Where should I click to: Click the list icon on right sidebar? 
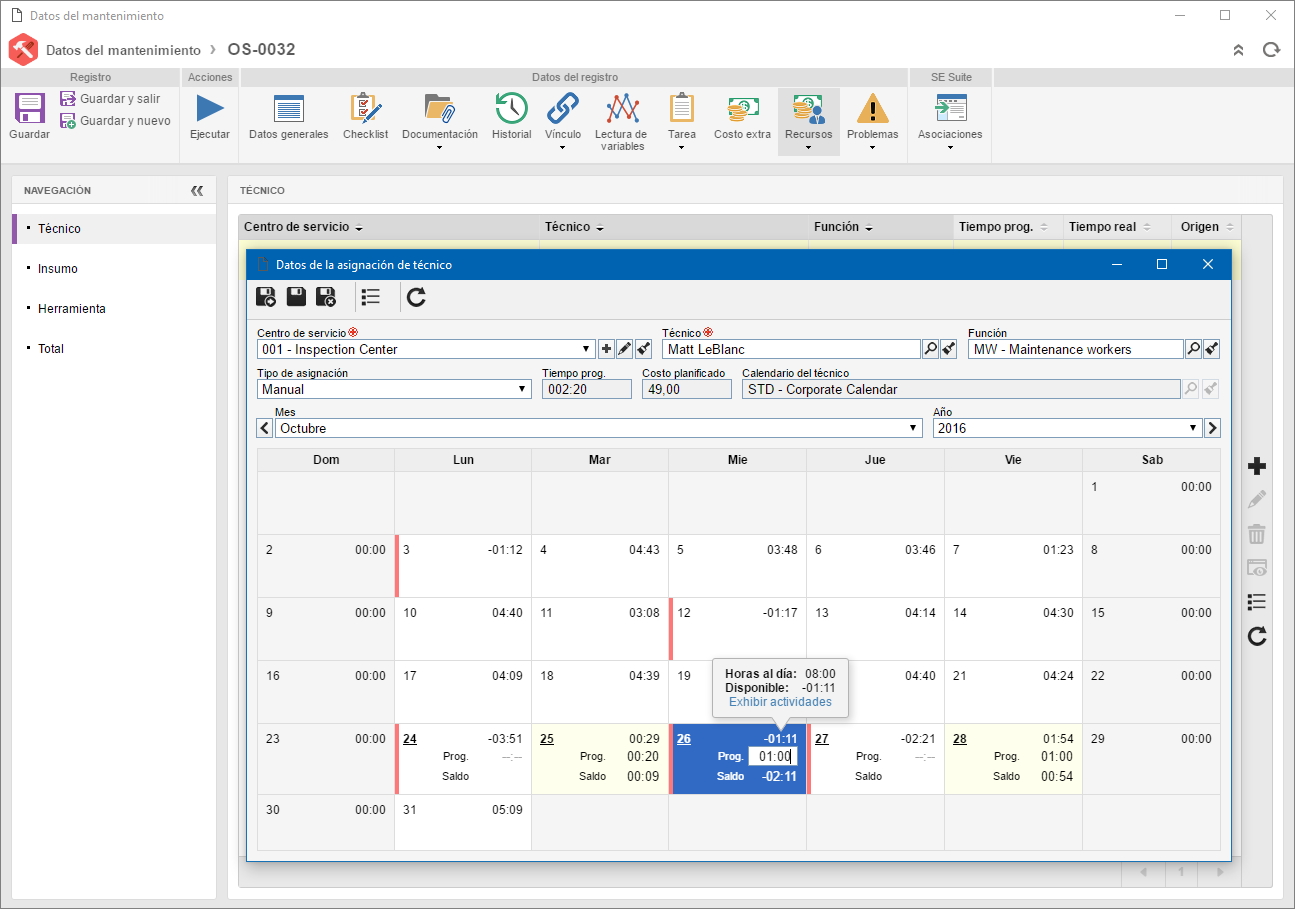coord(1257,602)
